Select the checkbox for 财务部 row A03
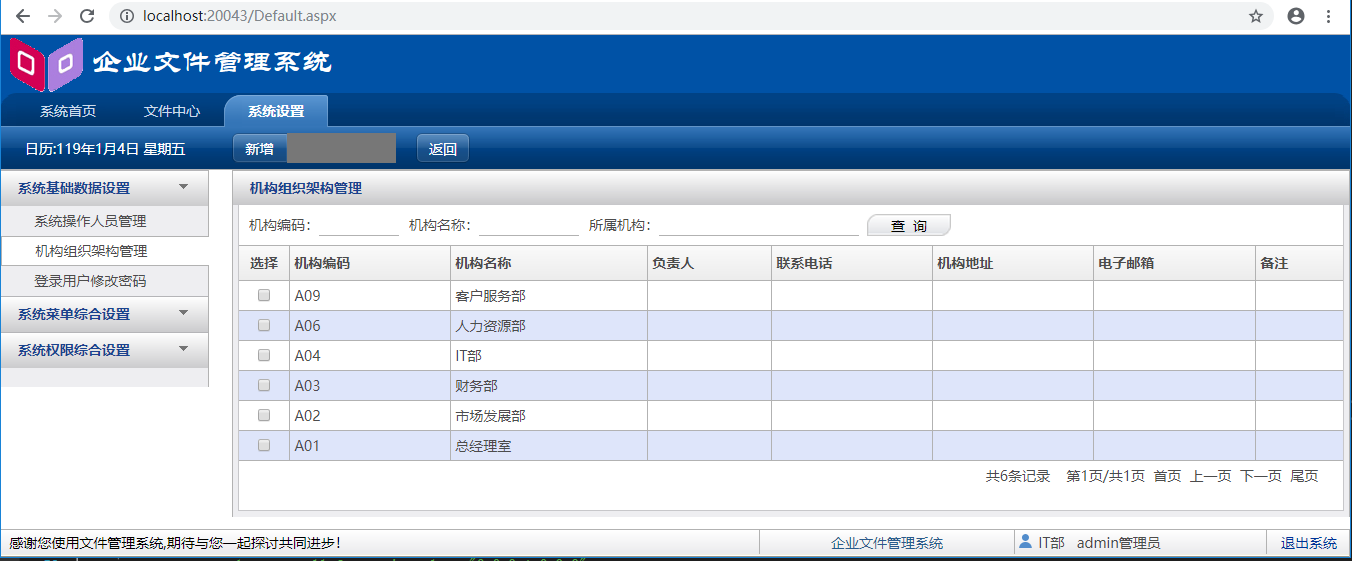 coord(264,385)
